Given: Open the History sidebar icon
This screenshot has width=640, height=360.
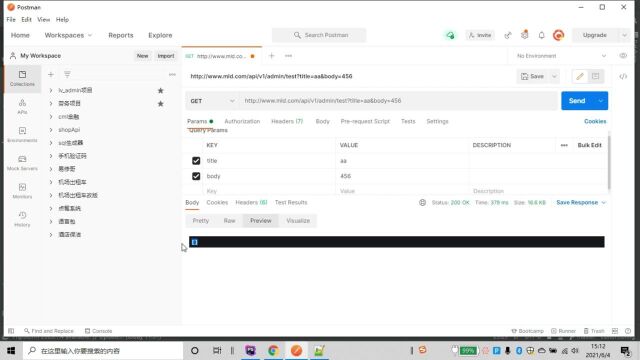Looking at the screenshot, I should pos(22,219).
